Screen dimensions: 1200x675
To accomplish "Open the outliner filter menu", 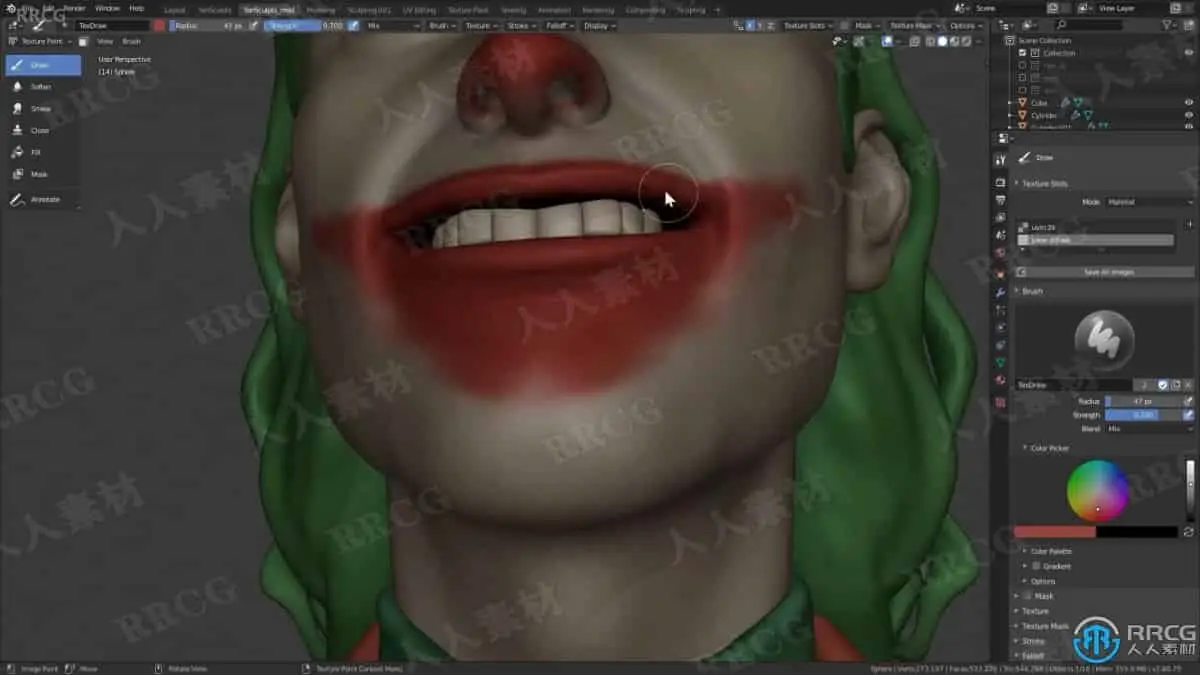I will coord(1170,25).
